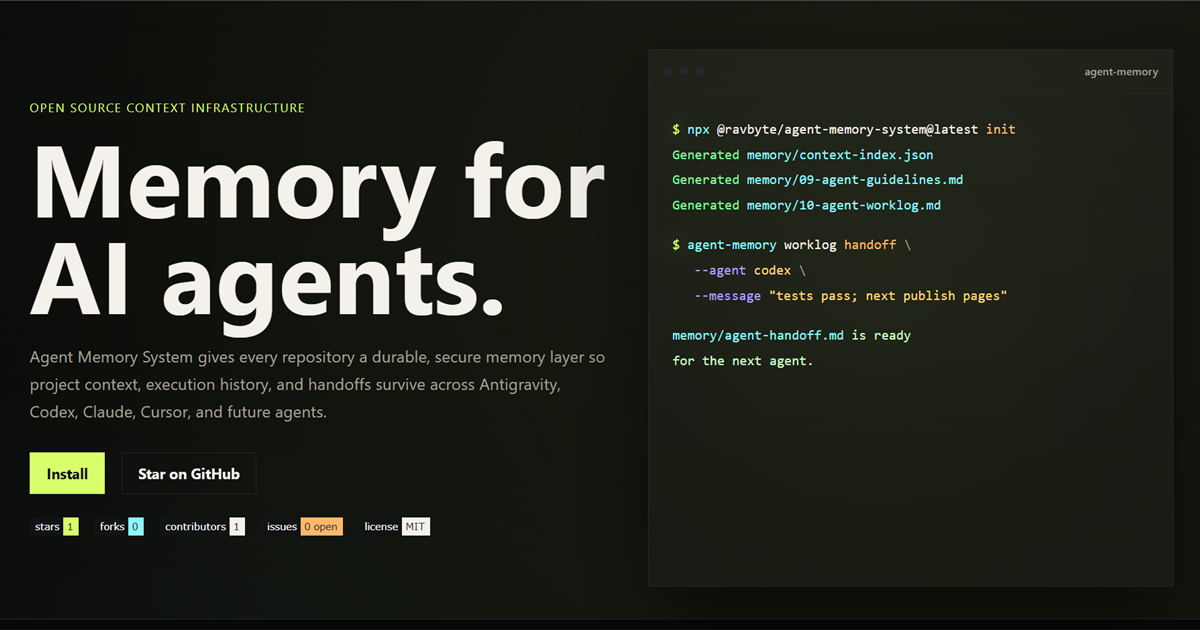Select the npx init command line
Screen dimensions: 1200x630
tap(844, 129)
